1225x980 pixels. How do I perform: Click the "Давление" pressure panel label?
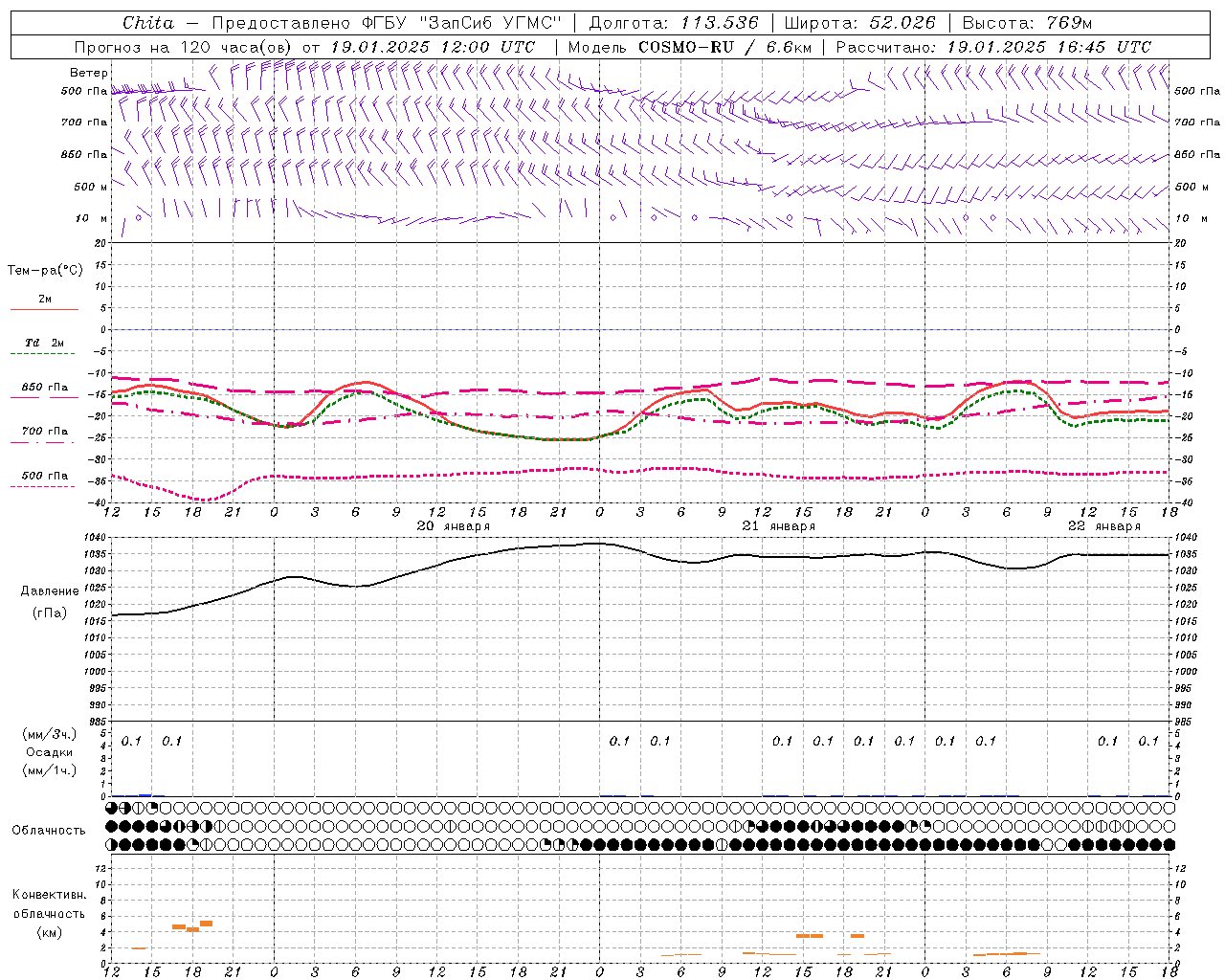(50, 591)
